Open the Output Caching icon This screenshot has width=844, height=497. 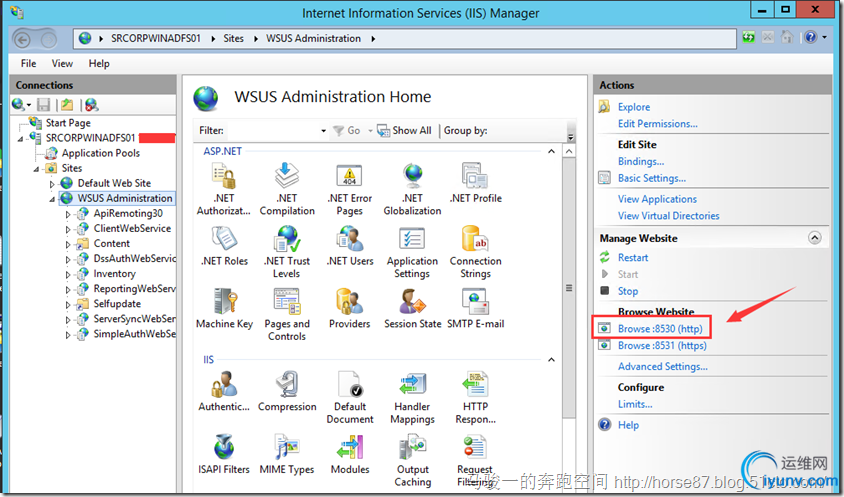[x=412, y=447]
